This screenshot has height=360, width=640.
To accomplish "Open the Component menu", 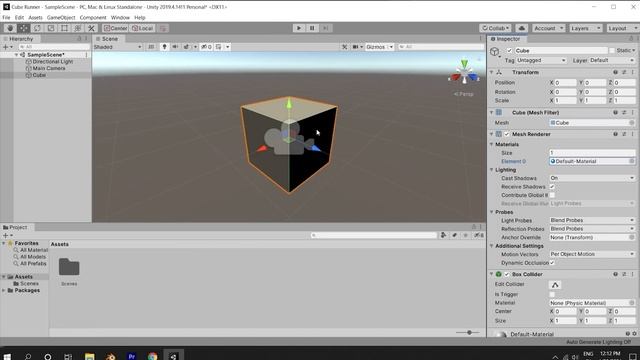I will coord(93,18).
